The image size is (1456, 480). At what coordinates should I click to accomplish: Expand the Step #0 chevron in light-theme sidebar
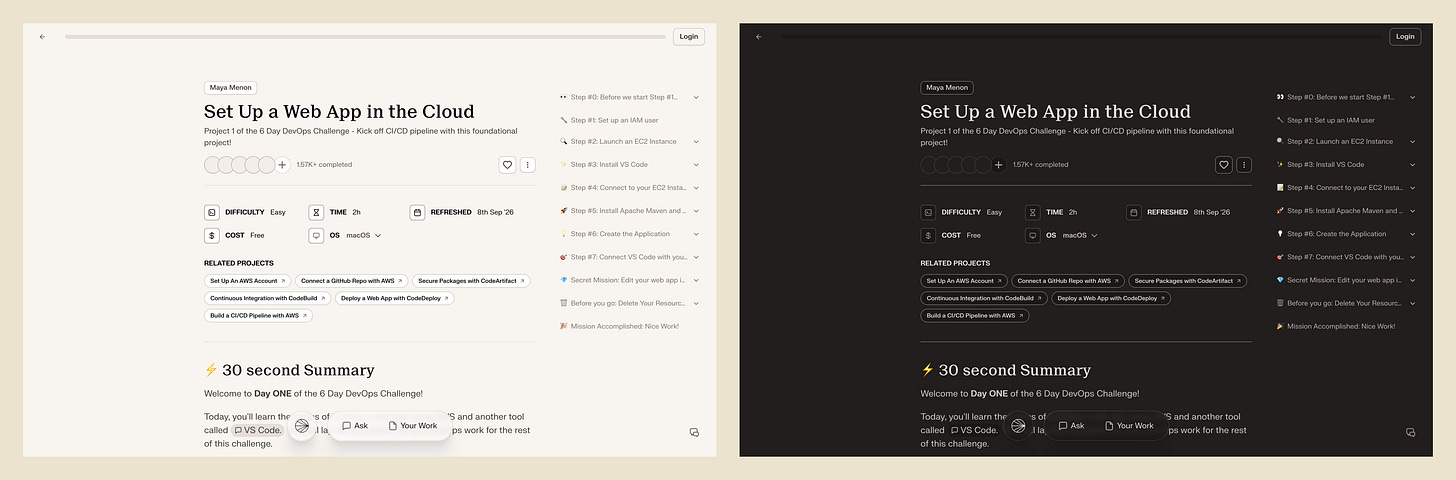pyautogui.click(x=696, y=97)
